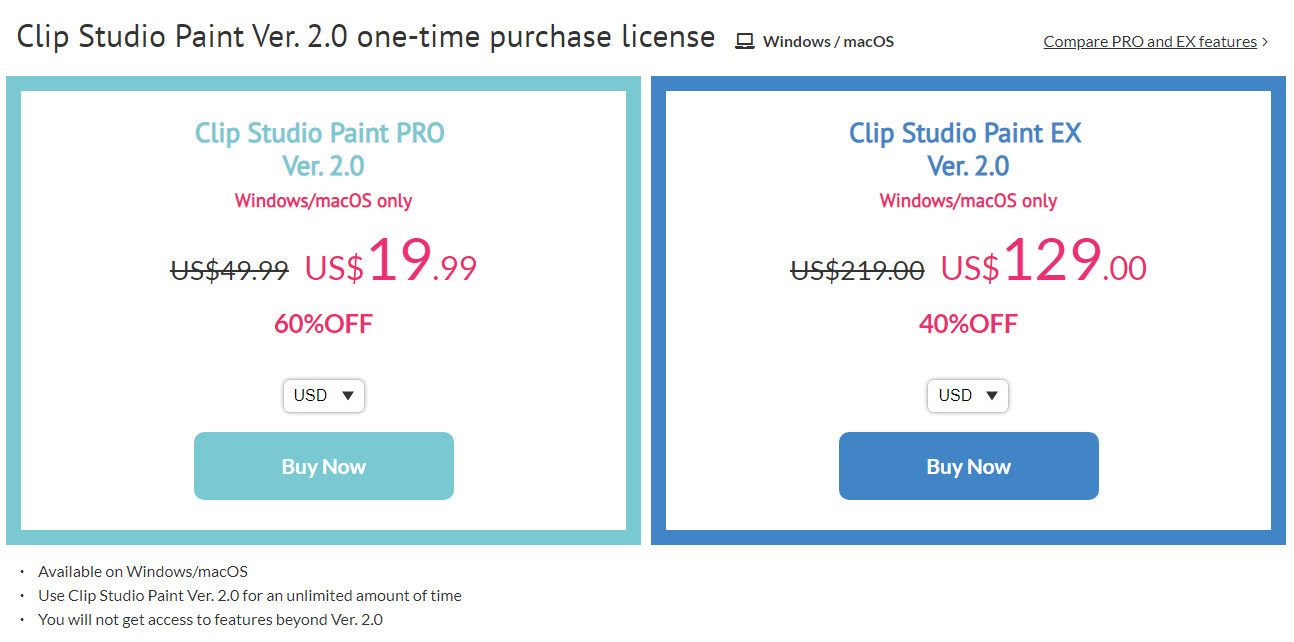Click Buy Now for Clip Studio Paint EX
Viewport: 1294px width, 642px height.
click(967, 465)
